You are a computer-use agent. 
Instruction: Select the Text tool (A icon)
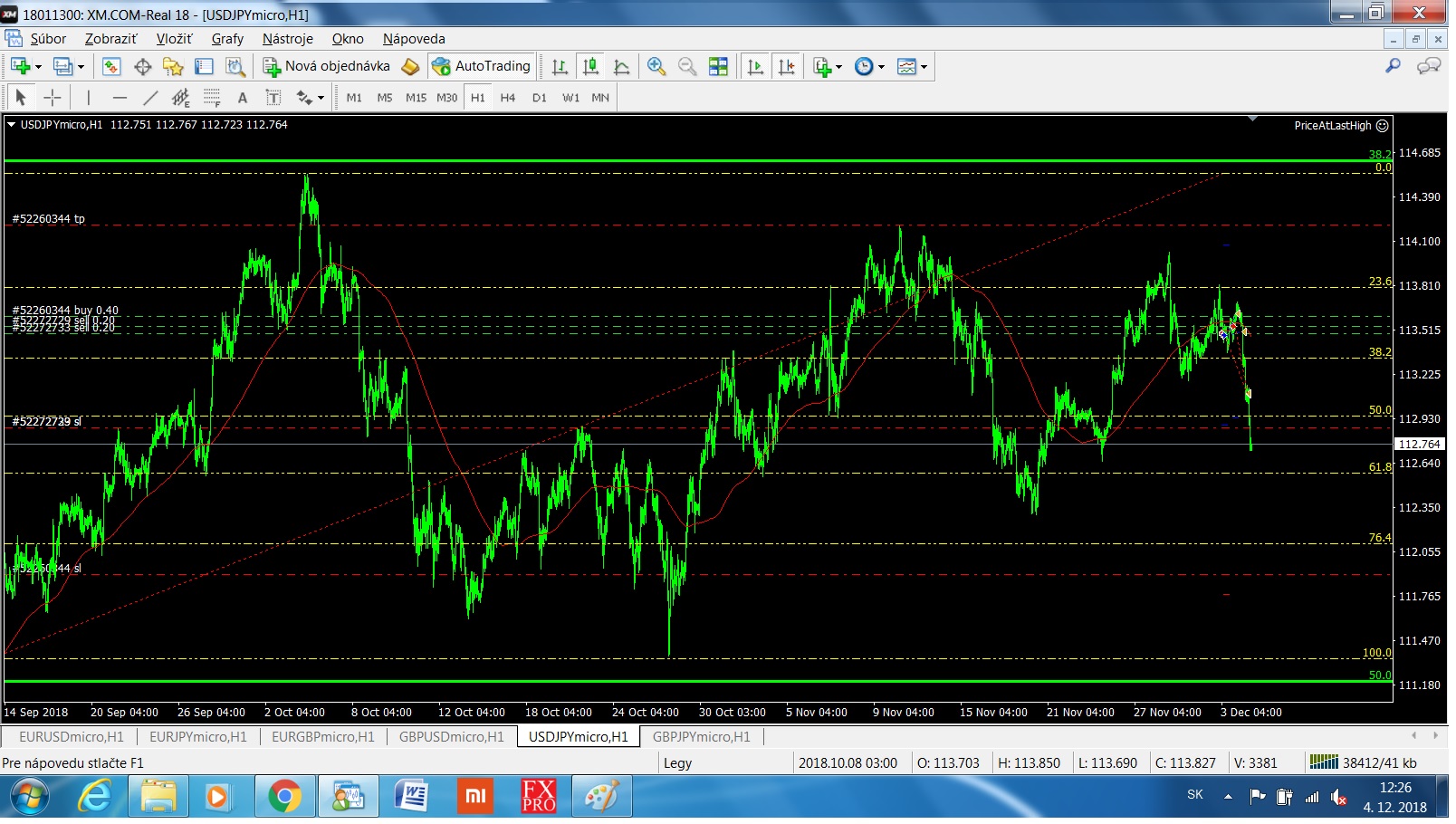[242, 97]
